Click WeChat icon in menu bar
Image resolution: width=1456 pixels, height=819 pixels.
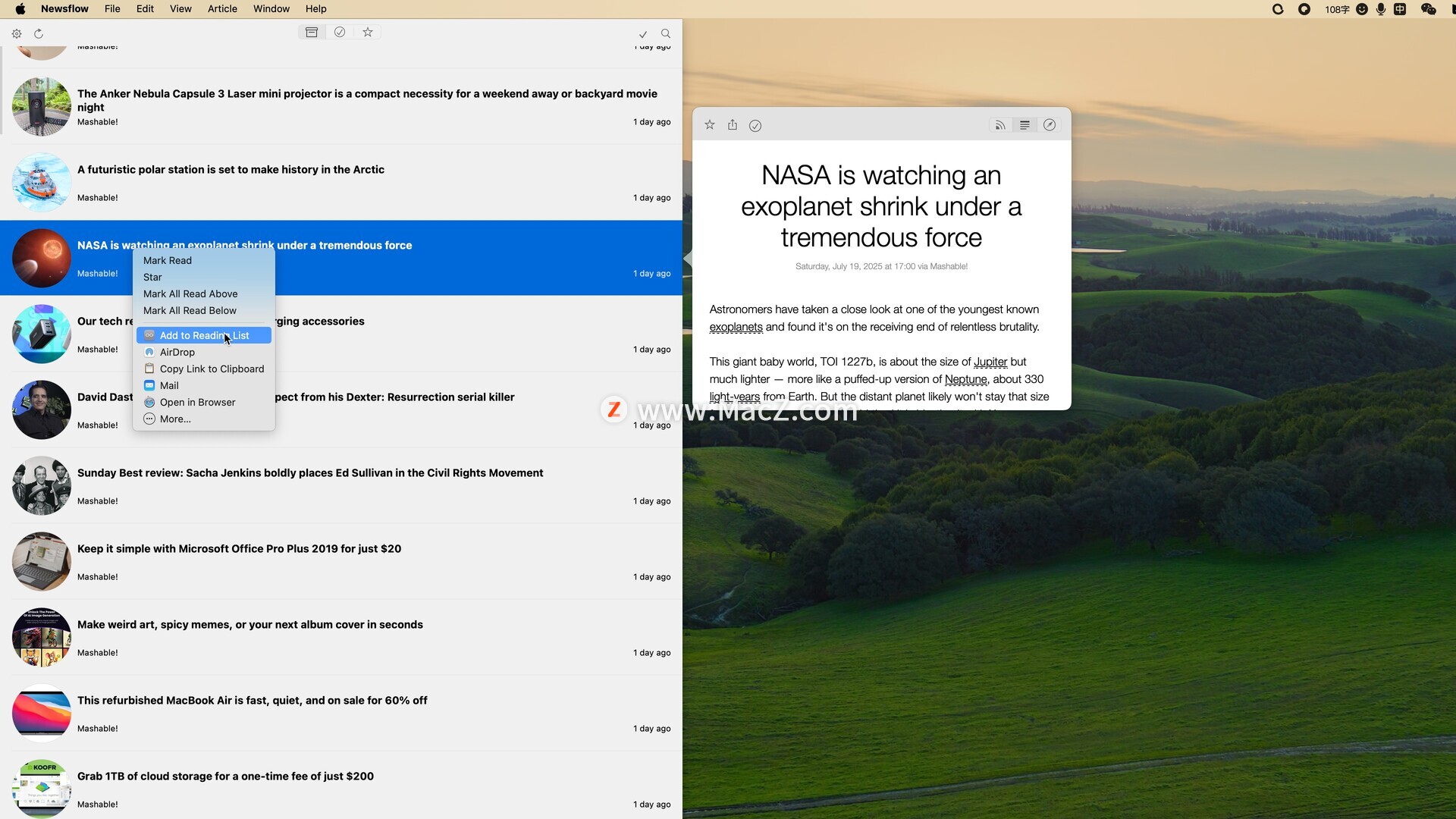tap(1429, 9)
